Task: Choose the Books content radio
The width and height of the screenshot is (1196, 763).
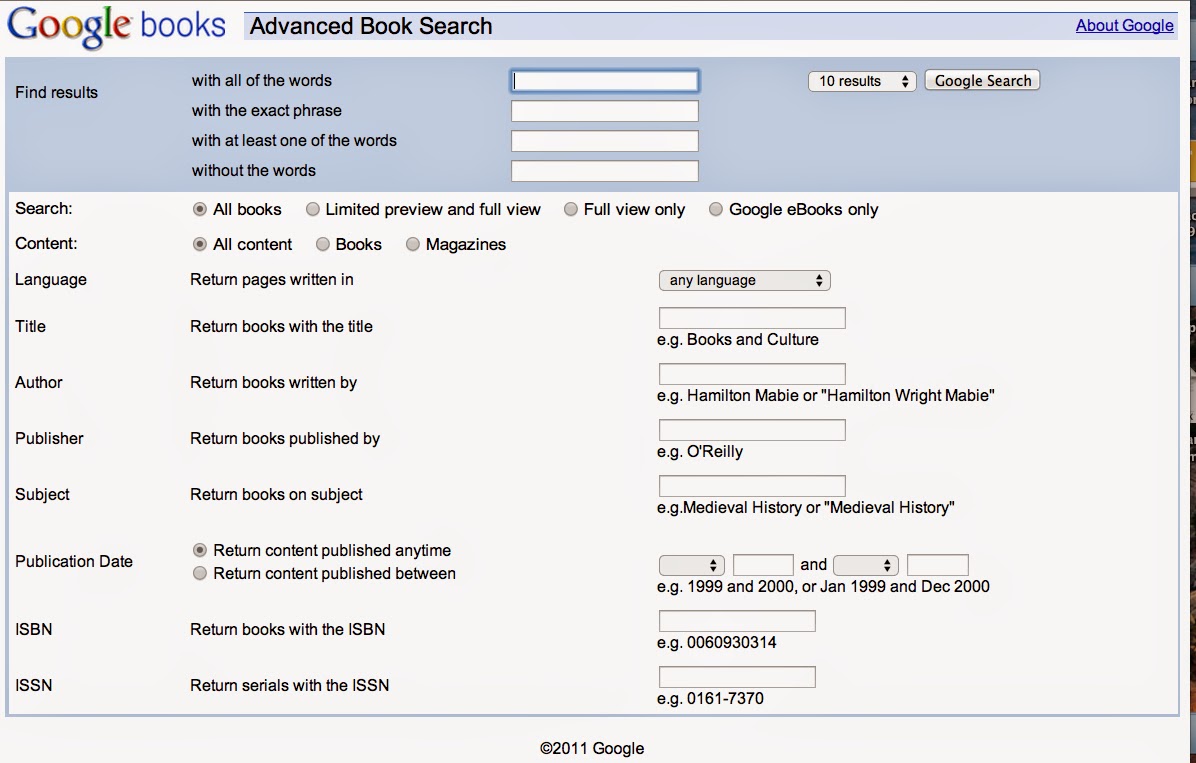Action: [323, 244]
